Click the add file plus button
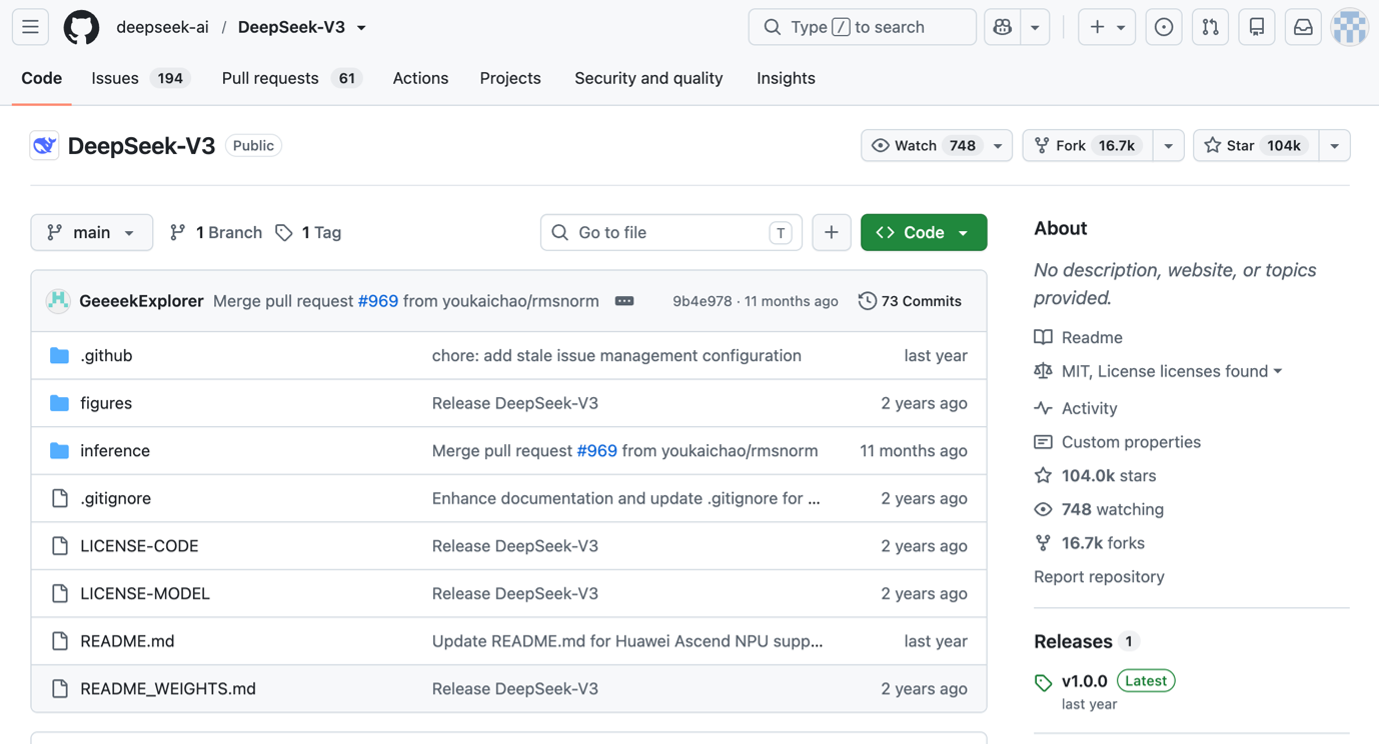1379x744 pixels. click(831, 232)
